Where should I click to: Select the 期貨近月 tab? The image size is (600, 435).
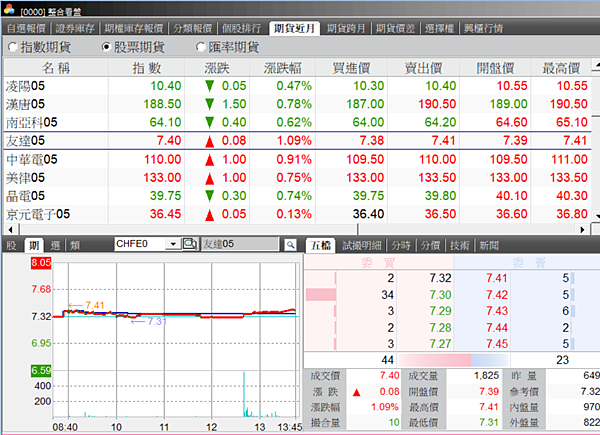point(294,28)
